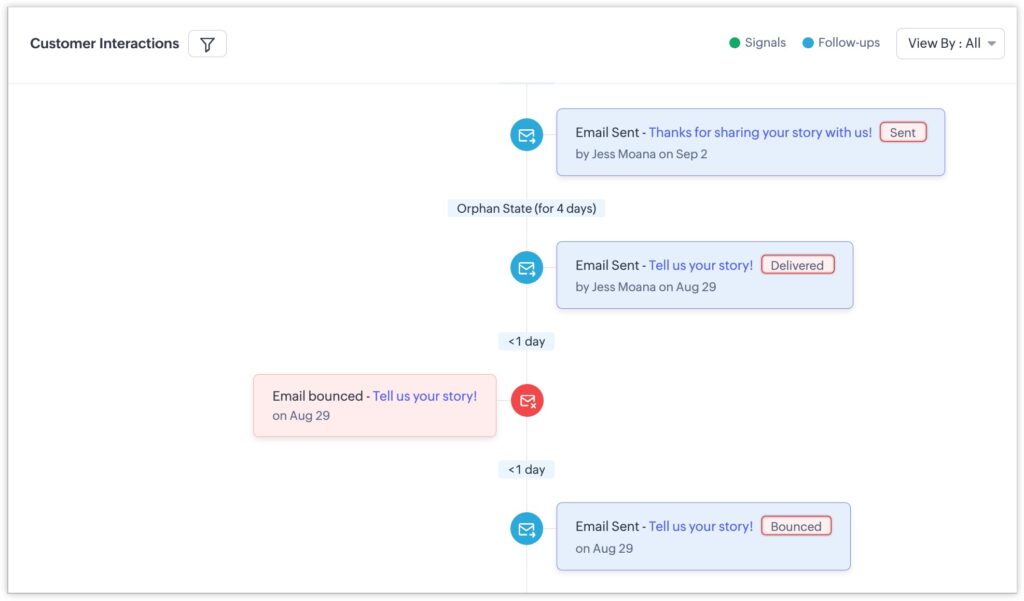Open the 'Tell us your story!' link in the bounced card
The height and width of the screenshot is (601, 1024).
pos(425,395)
